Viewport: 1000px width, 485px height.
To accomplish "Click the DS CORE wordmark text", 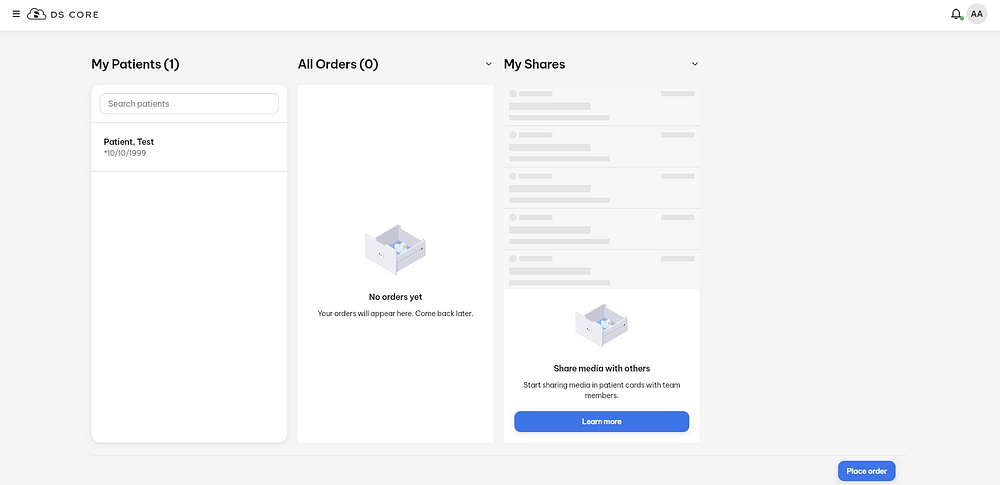I will pos(76,14).
